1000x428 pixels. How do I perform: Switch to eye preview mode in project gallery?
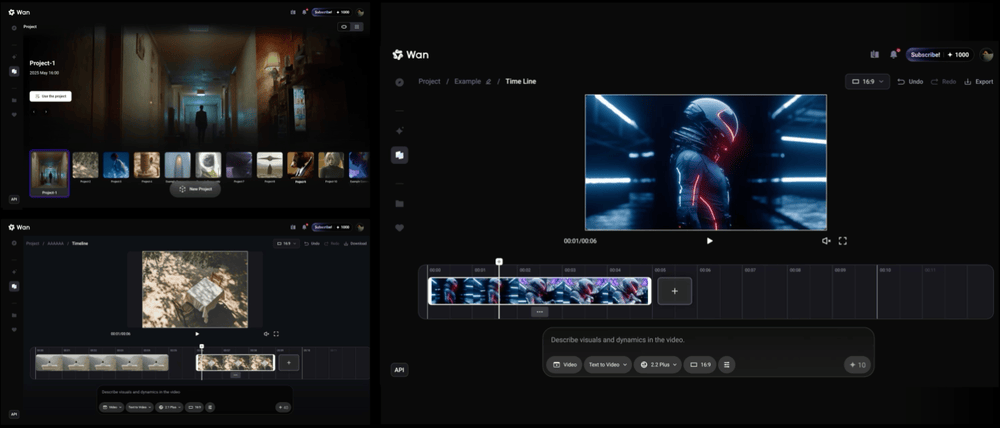pyautogui.click(x=344, y=27)
